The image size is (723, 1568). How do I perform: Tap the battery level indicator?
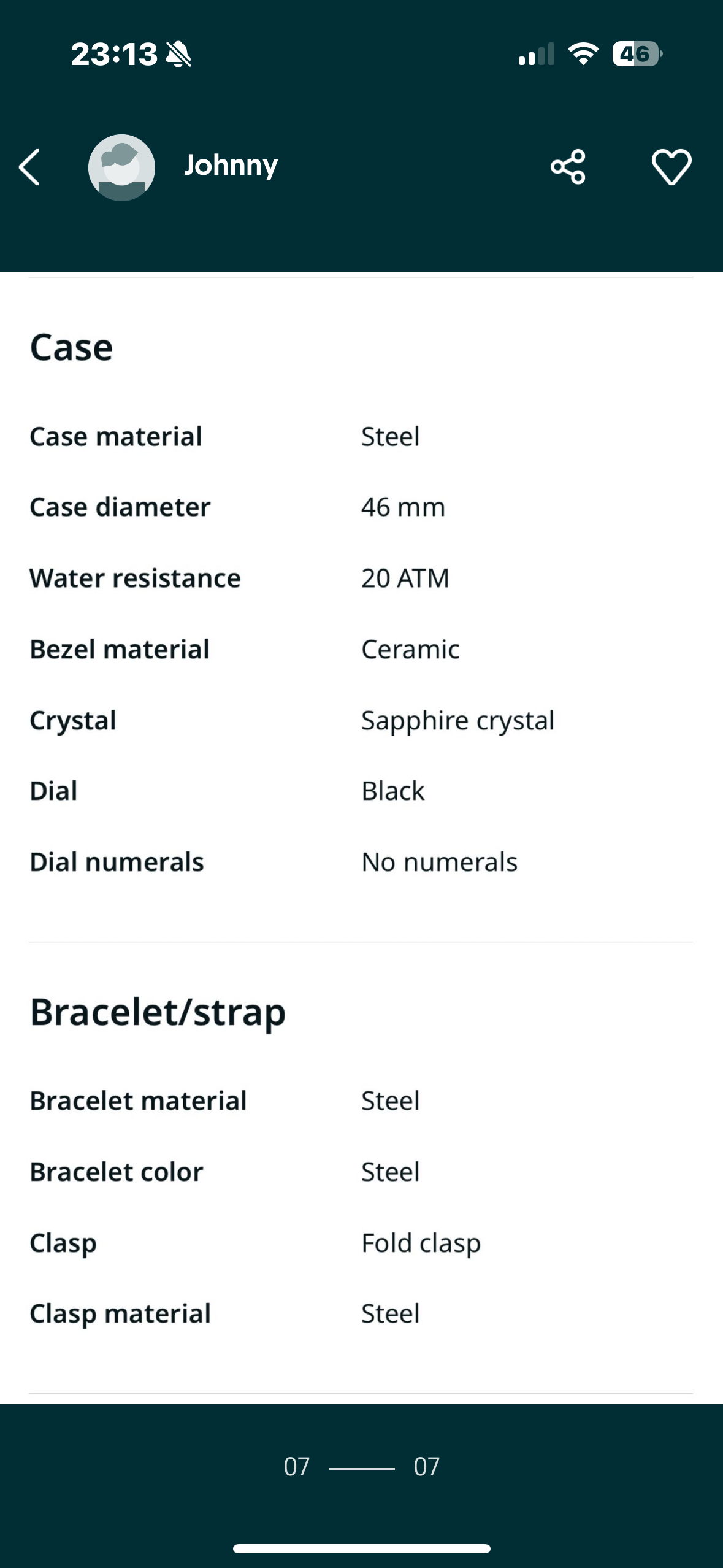click(x=637, y=54)
